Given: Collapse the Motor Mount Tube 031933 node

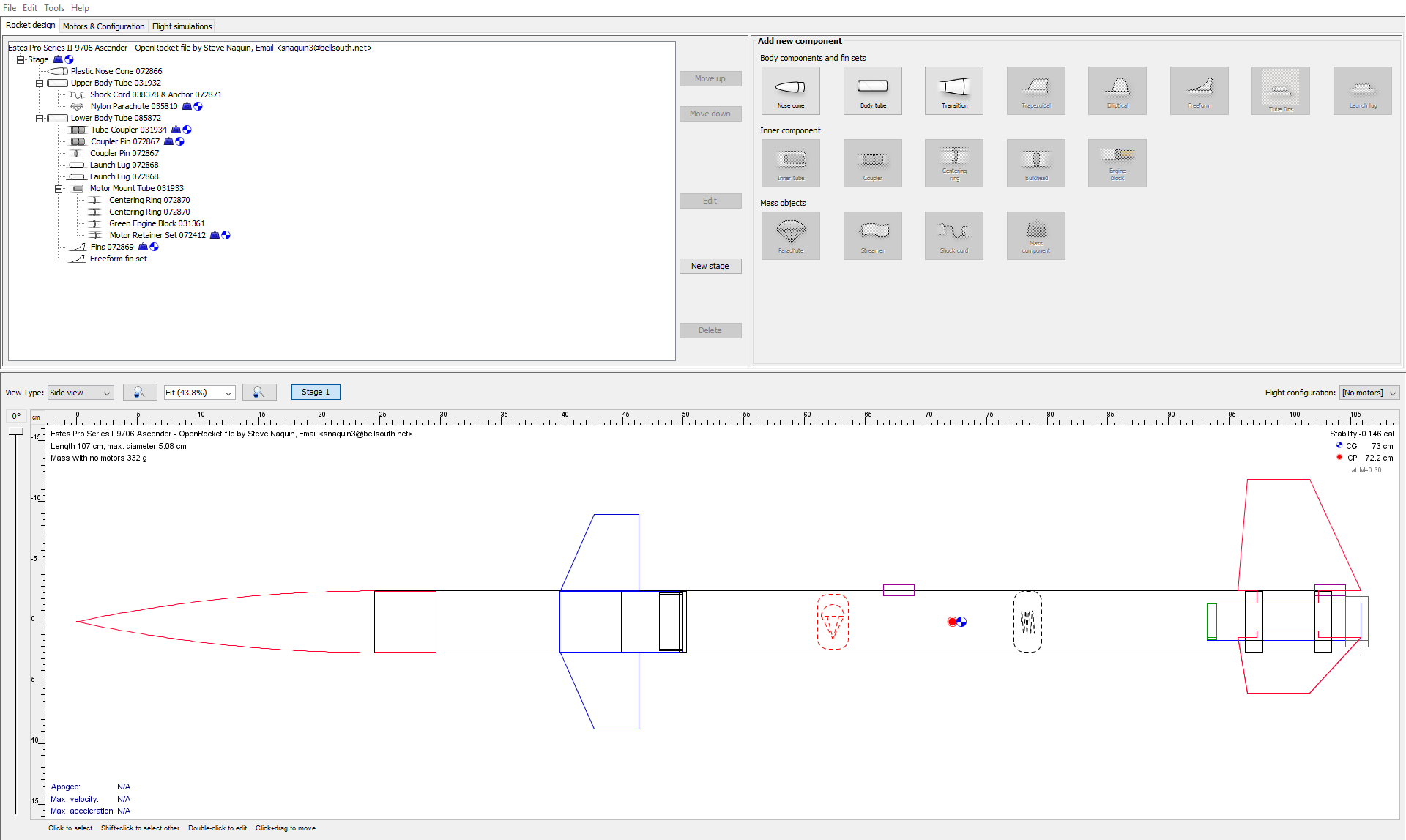Looking at the screenshot, I should (x=59, y=188).
